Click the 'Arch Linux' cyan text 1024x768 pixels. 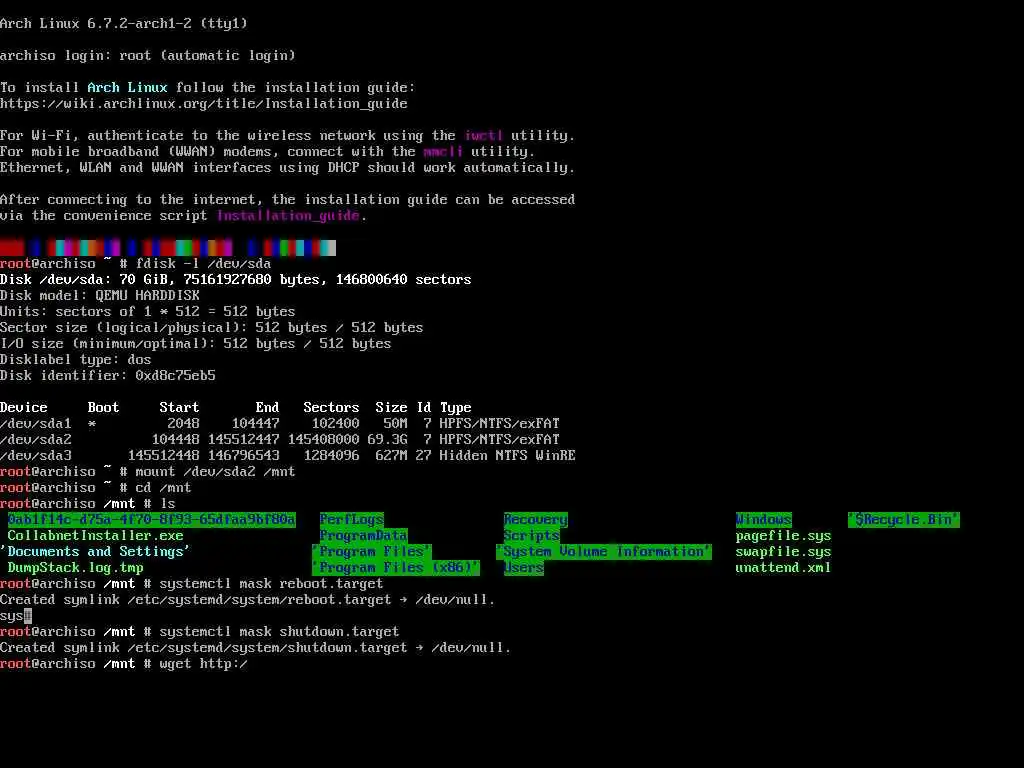coord(127,88)
